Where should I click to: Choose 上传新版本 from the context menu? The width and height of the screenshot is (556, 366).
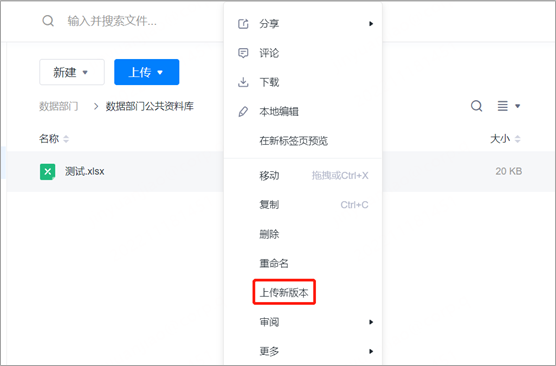click(284, 293)
